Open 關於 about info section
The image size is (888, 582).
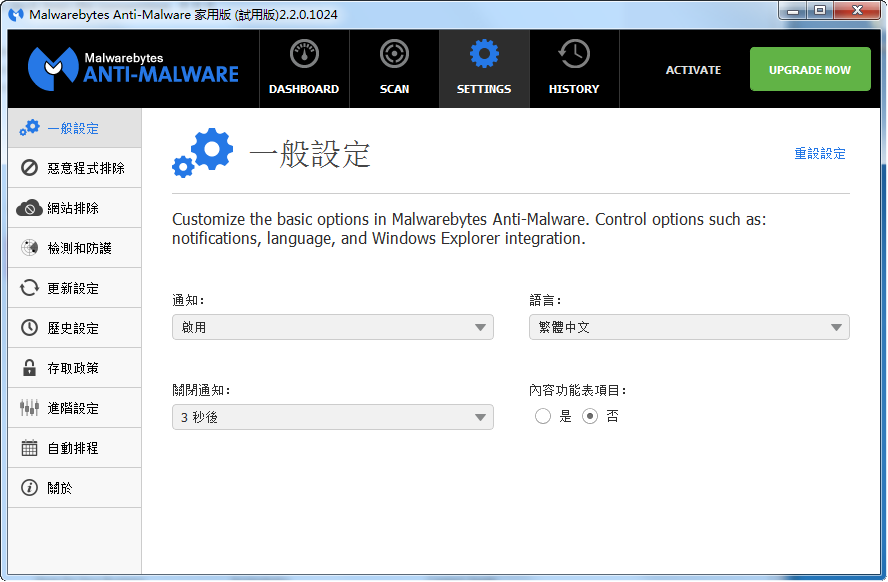coord(60,488)
